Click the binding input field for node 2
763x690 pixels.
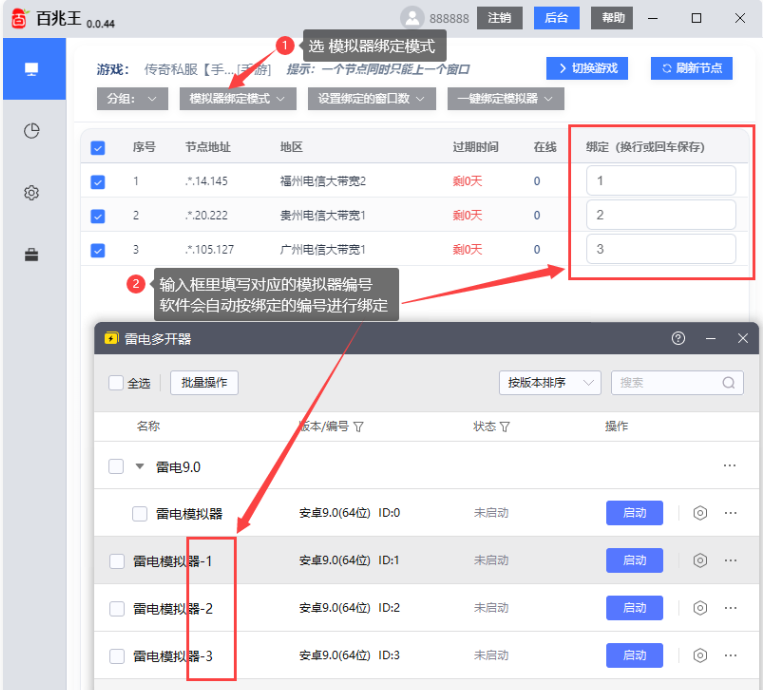661,215
